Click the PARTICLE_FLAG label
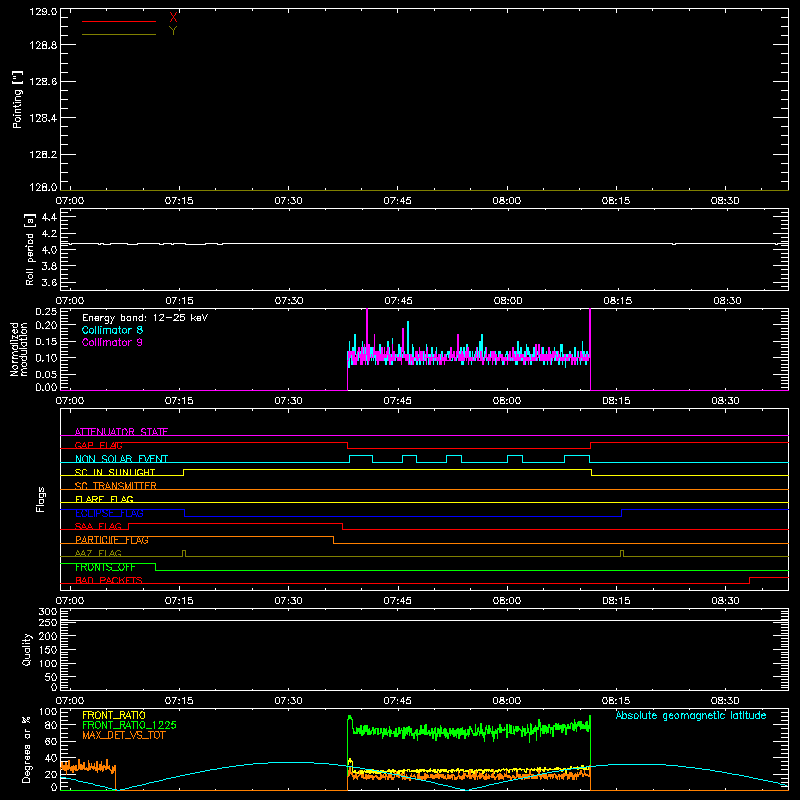Viewport: 800px width, 800px height. [112, 540]
